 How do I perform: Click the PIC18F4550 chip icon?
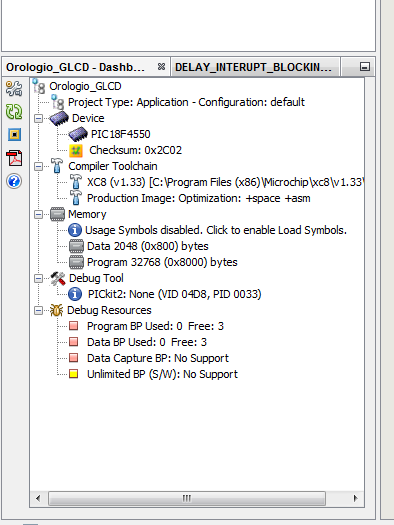coord(78,134)
